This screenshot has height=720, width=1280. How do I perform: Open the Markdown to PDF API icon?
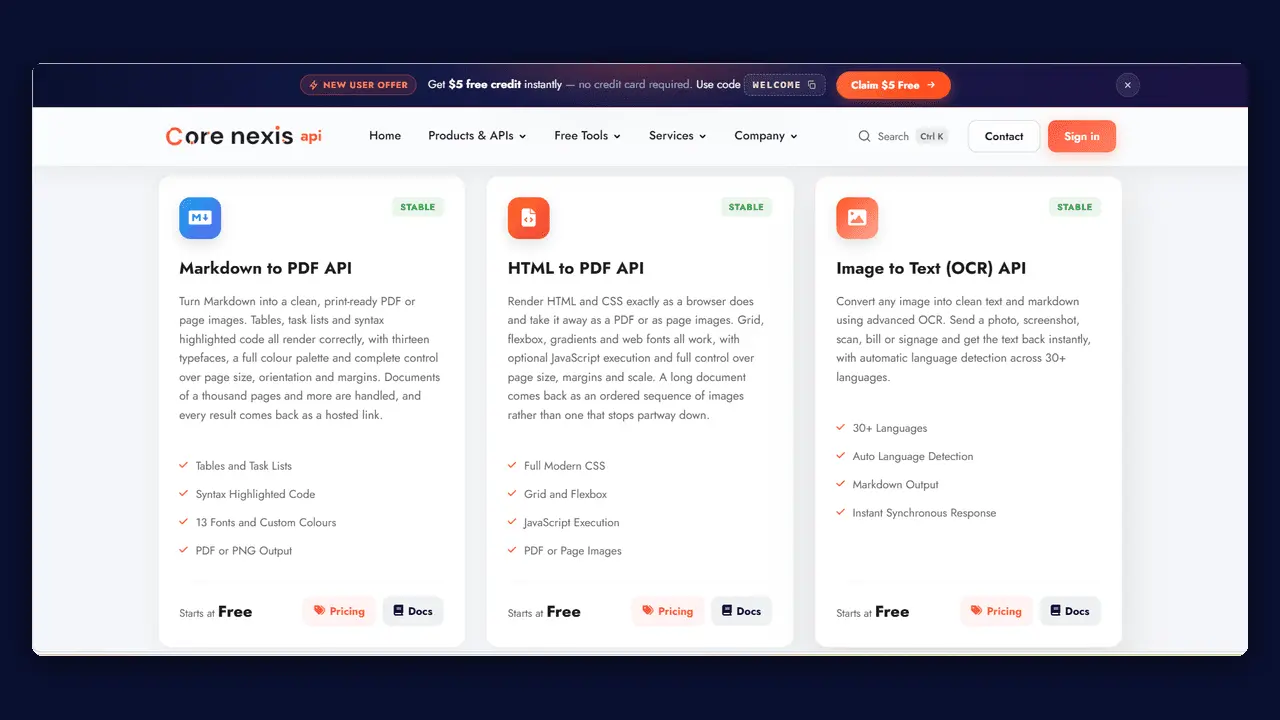tap(200, 218)
